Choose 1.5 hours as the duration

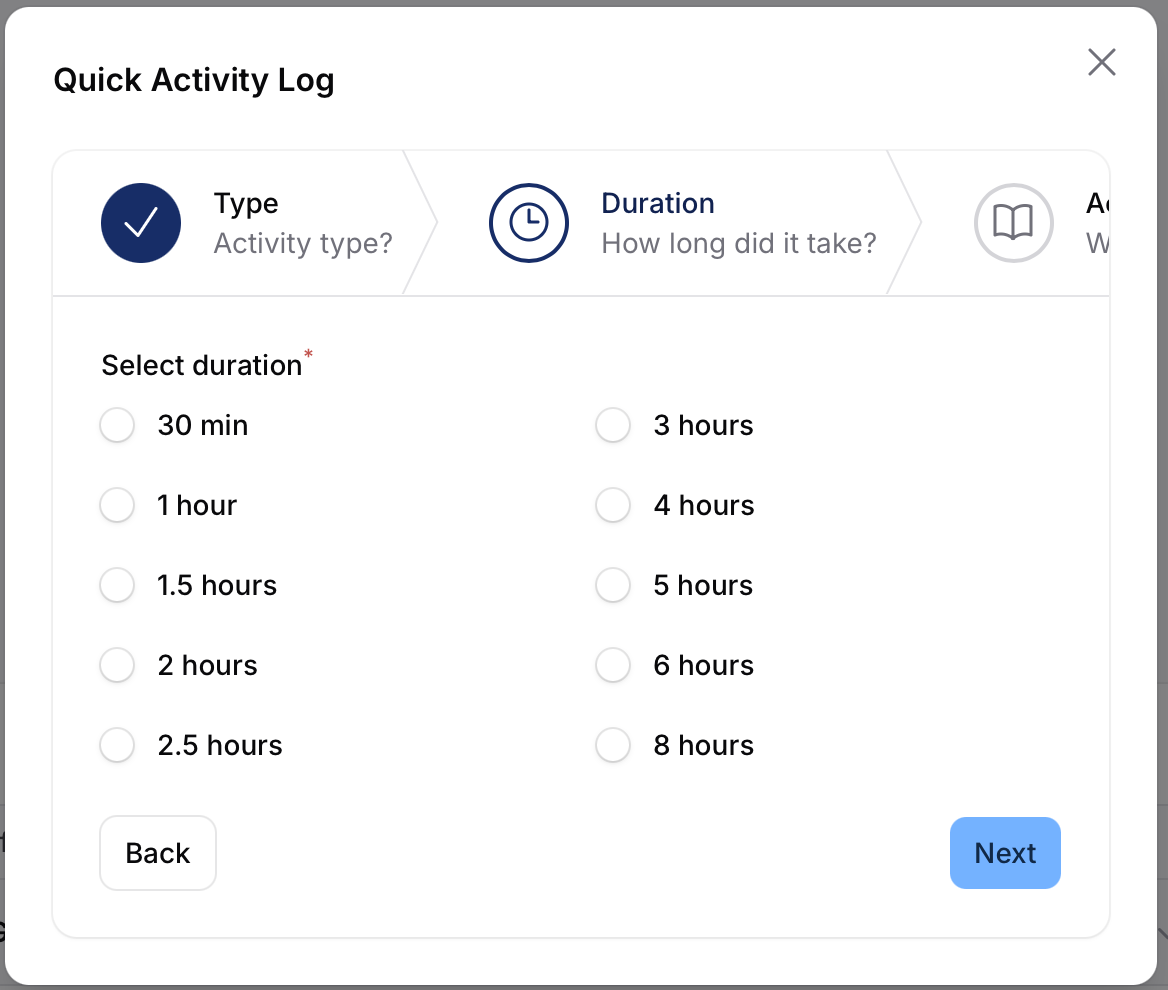(117, 585)
